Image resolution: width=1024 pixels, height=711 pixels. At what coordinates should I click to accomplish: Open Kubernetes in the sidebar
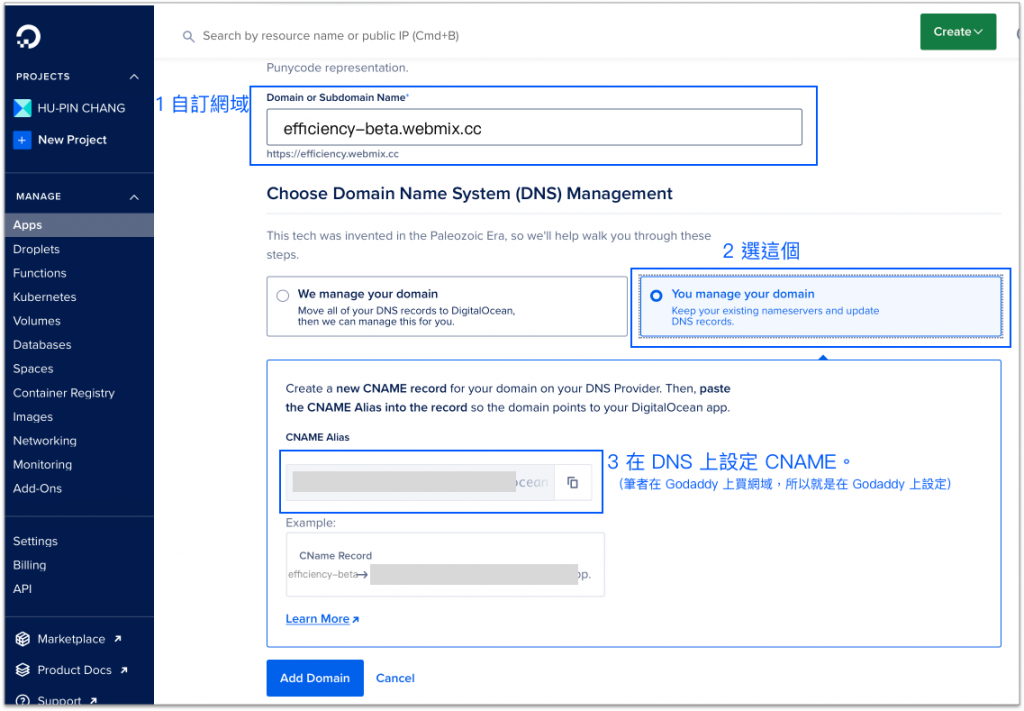point(44,296)
